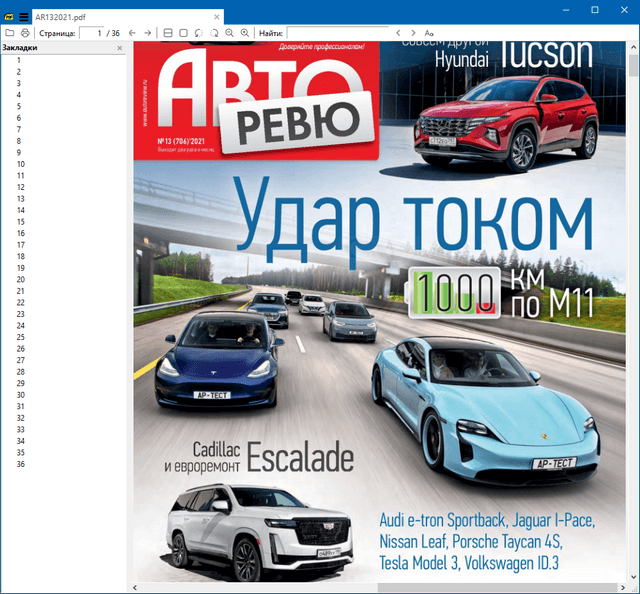Image resolution: width=640 pixels, height=594 pixels.
Task: Close the Закладки bookmarks panel
Action: [x=120, y=47]
